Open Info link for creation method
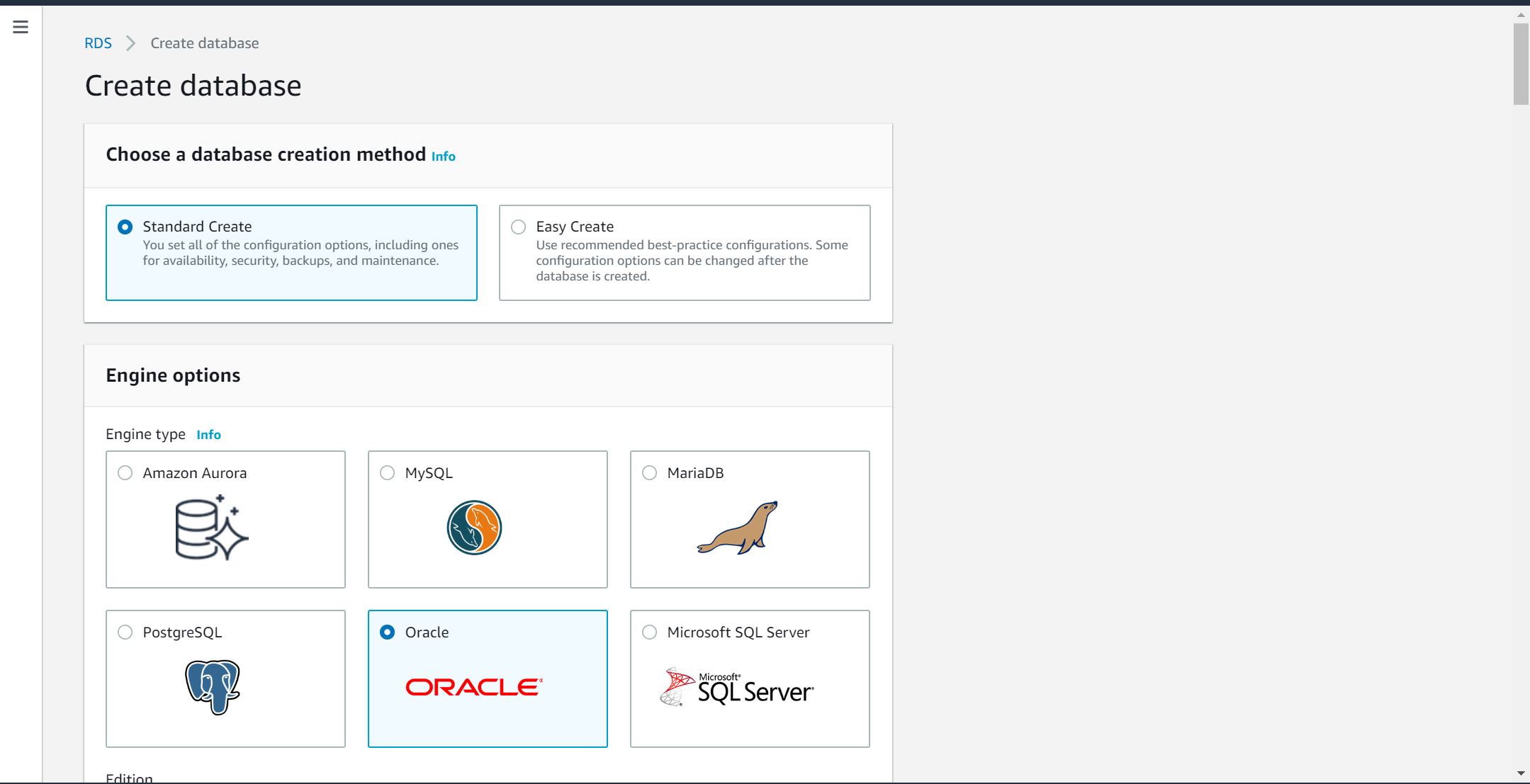This screenshot has width=1530, height=784. coord(443,157)
